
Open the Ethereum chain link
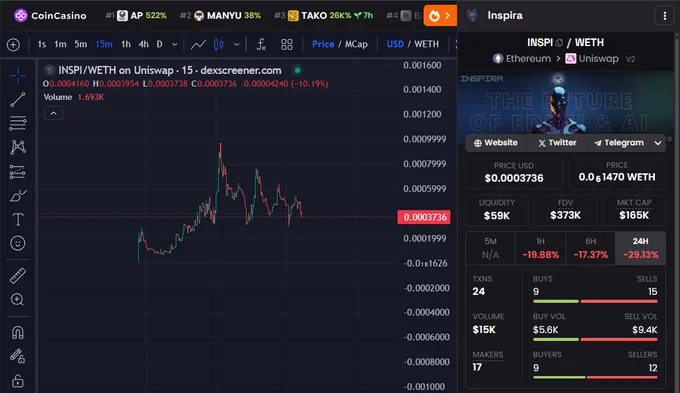pyautogui.click(x=522, y=59)
